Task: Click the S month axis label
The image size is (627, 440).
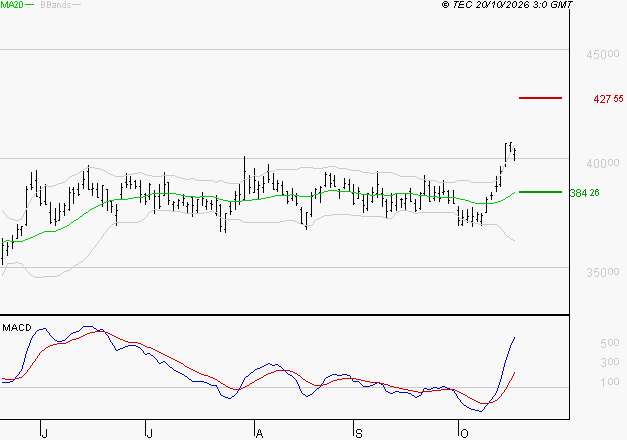Action: [359, 434]
